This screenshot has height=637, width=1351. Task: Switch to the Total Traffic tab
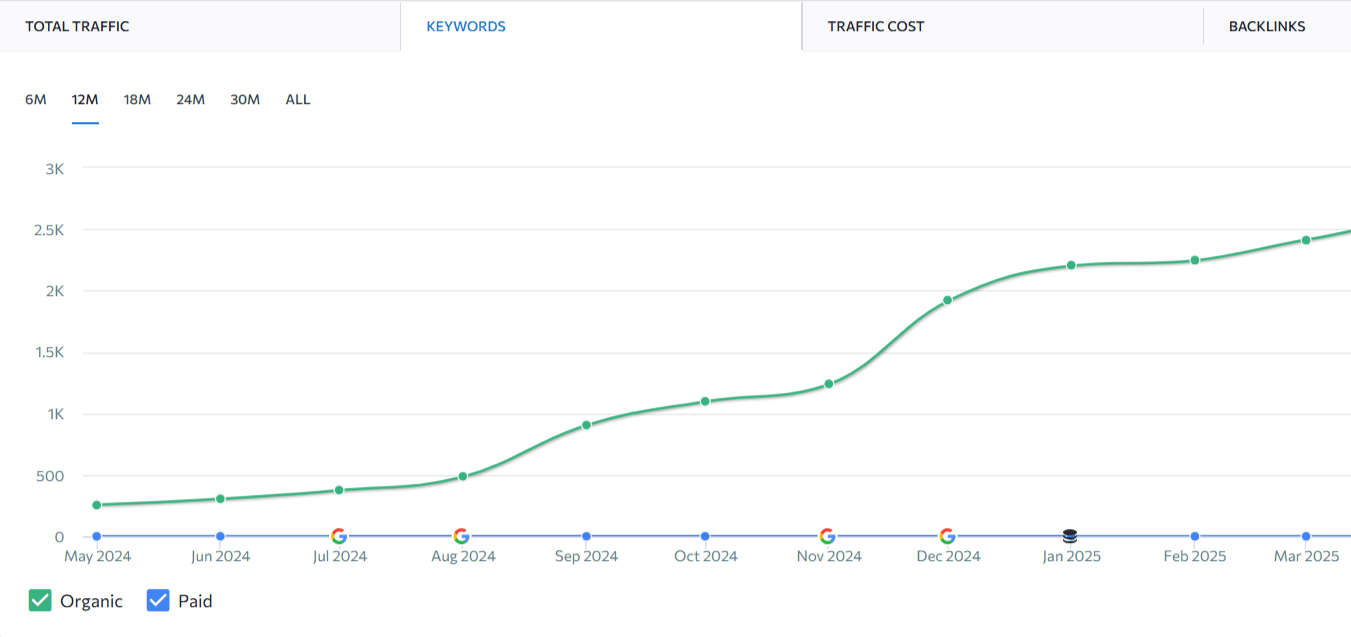(77, 27)
